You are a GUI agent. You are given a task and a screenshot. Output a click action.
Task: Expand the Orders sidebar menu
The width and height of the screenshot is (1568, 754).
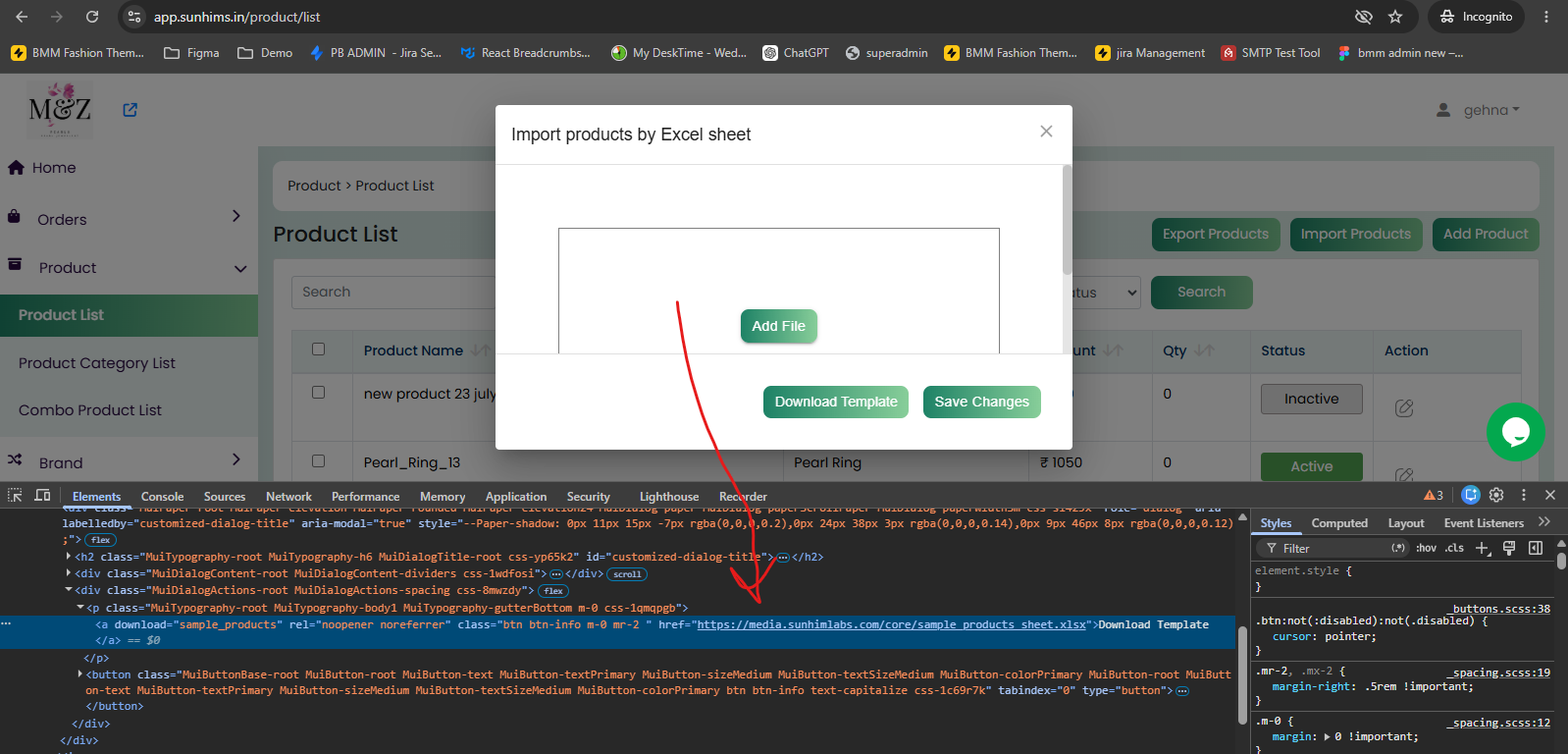tap(235, 216)
